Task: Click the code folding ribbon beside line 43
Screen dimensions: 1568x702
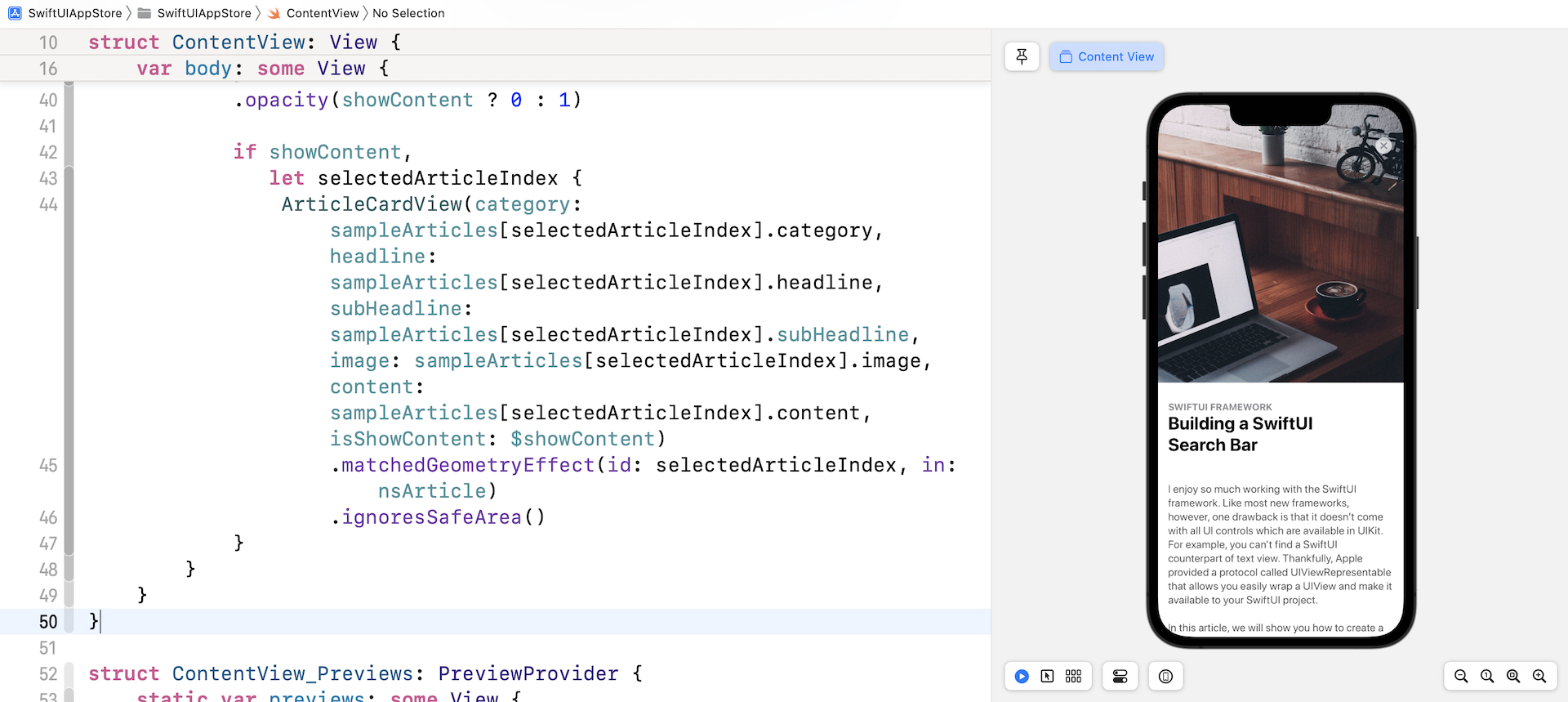Action: [69, 178]
